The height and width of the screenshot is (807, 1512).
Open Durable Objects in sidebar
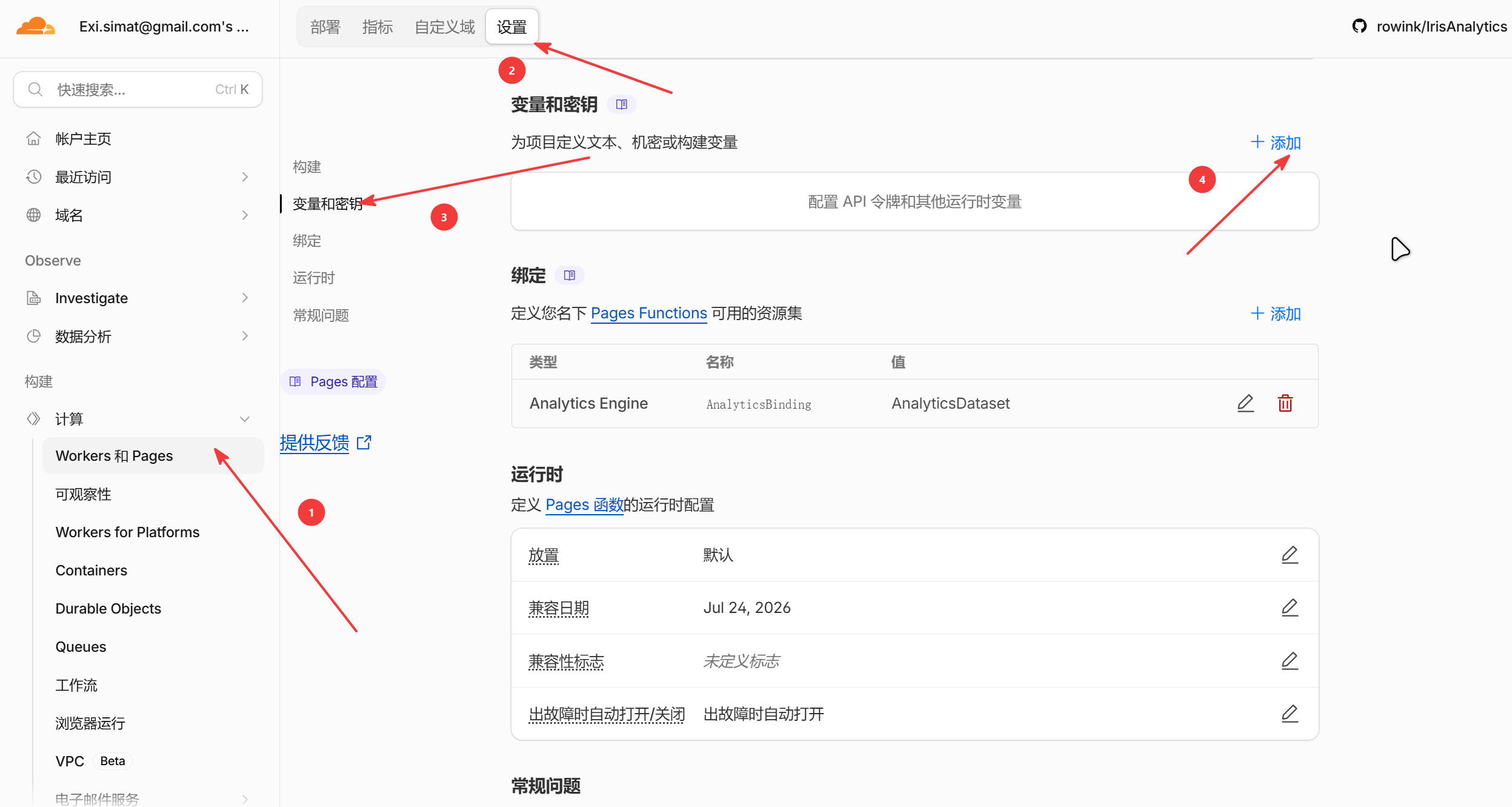pos(108,609)
